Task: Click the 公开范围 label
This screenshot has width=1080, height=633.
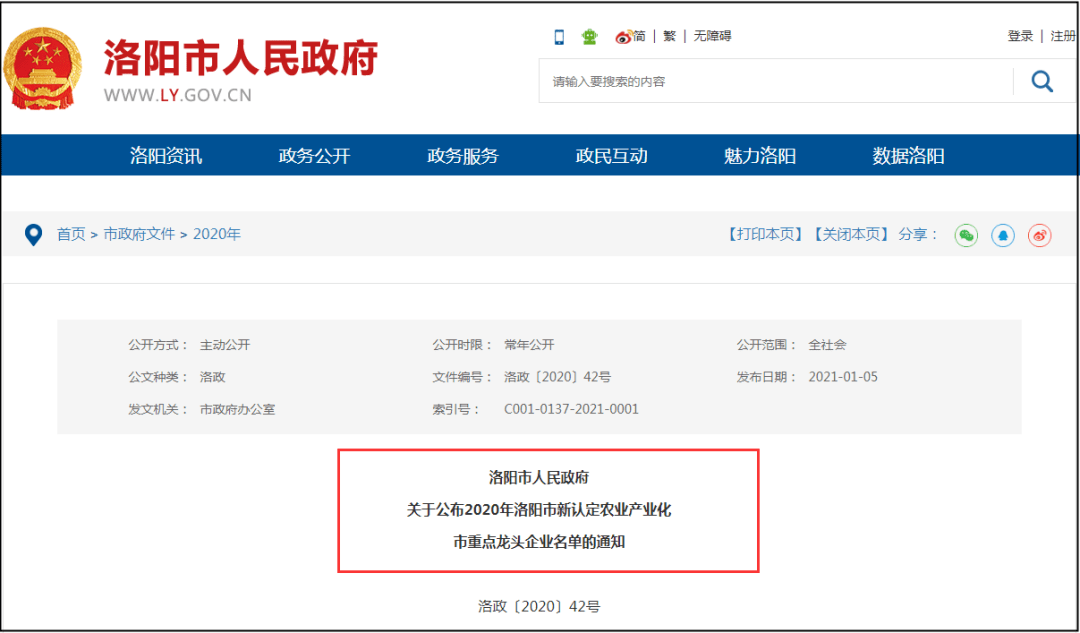Action: coord(767,344)
